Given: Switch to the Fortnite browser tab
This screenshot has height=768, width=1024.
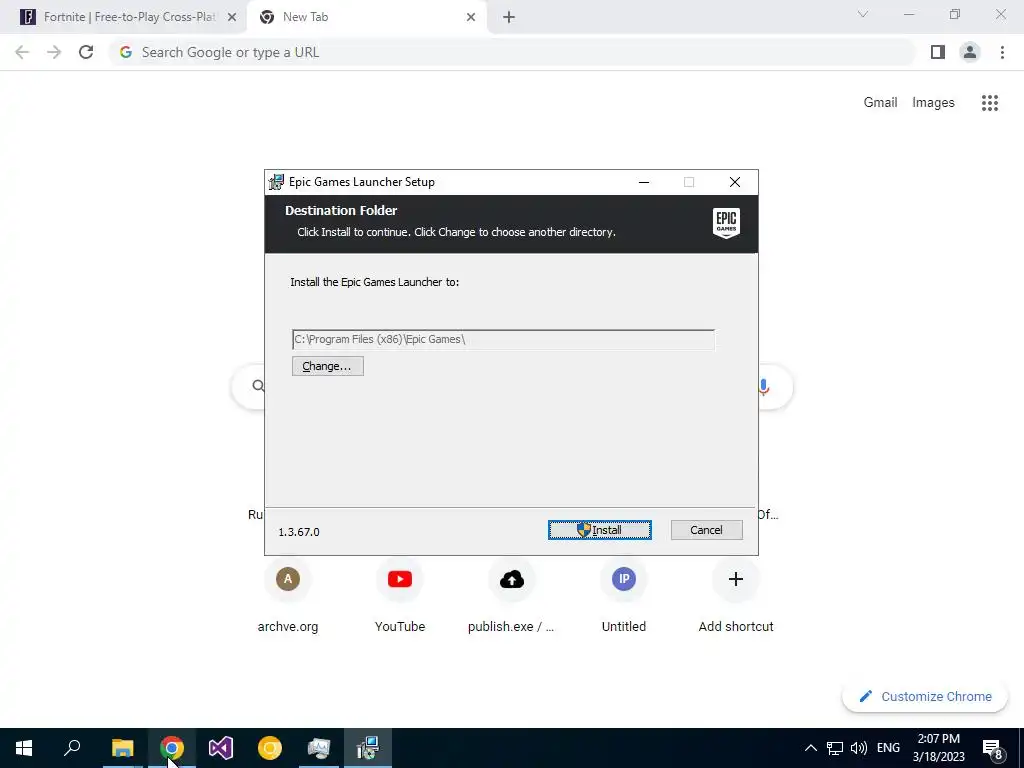Looking at the screenshot, I should tap(124, 17).
